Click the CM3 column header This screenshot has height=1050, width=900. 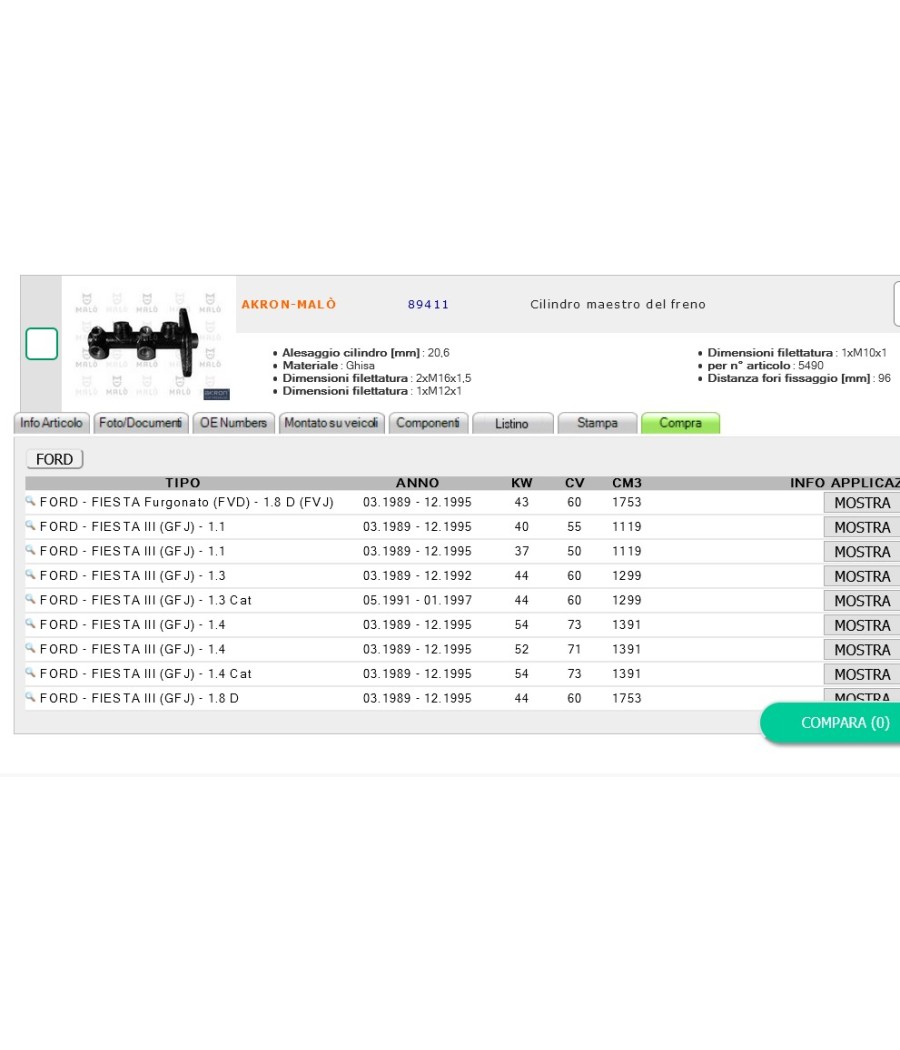[x=627, y=483]
